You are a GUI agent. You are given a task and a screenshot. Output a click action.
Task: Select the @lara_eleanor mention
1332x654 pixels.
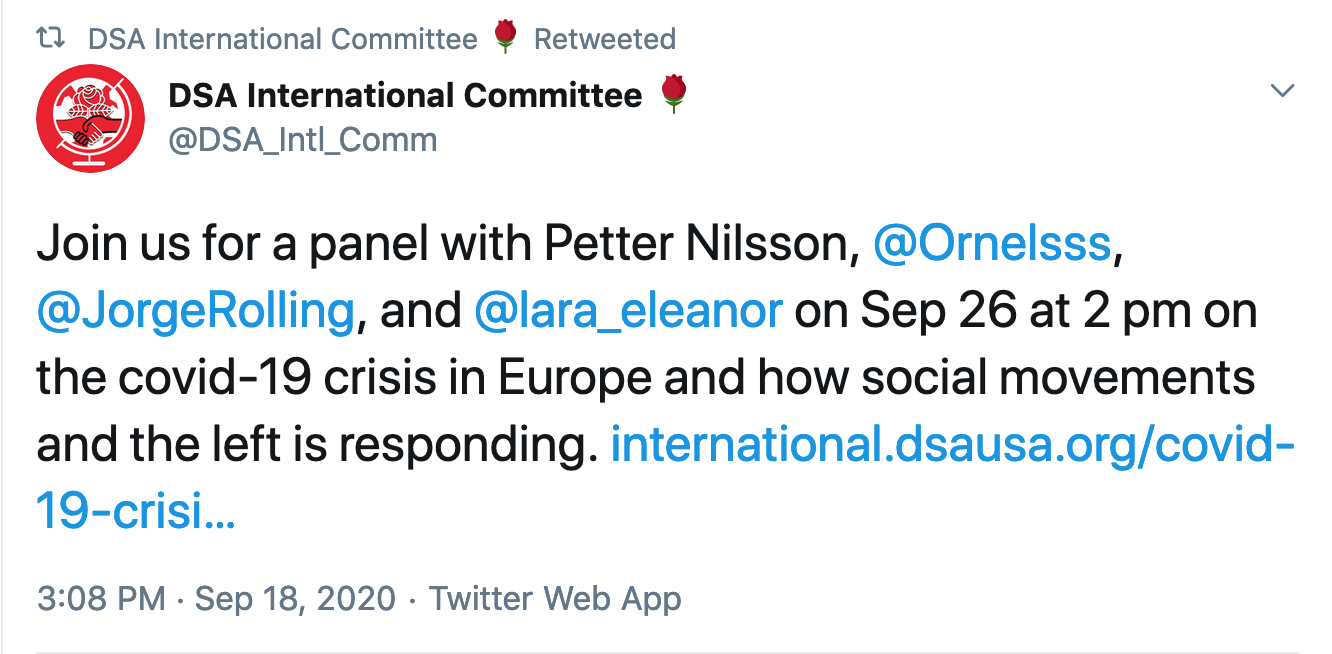pos(628,312)
